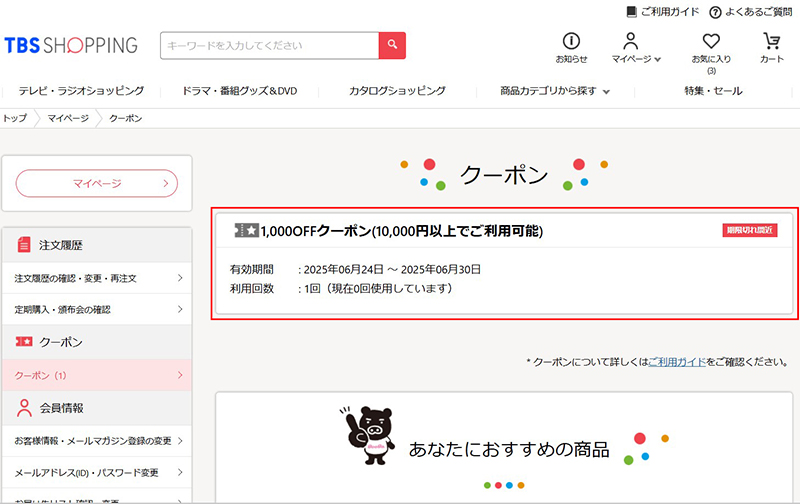The height and width of the screenshot is (504, 800).
Task: Open 注文履歴の確認・変更・再注文 sidebar item
Action: (x=97, y=278)
